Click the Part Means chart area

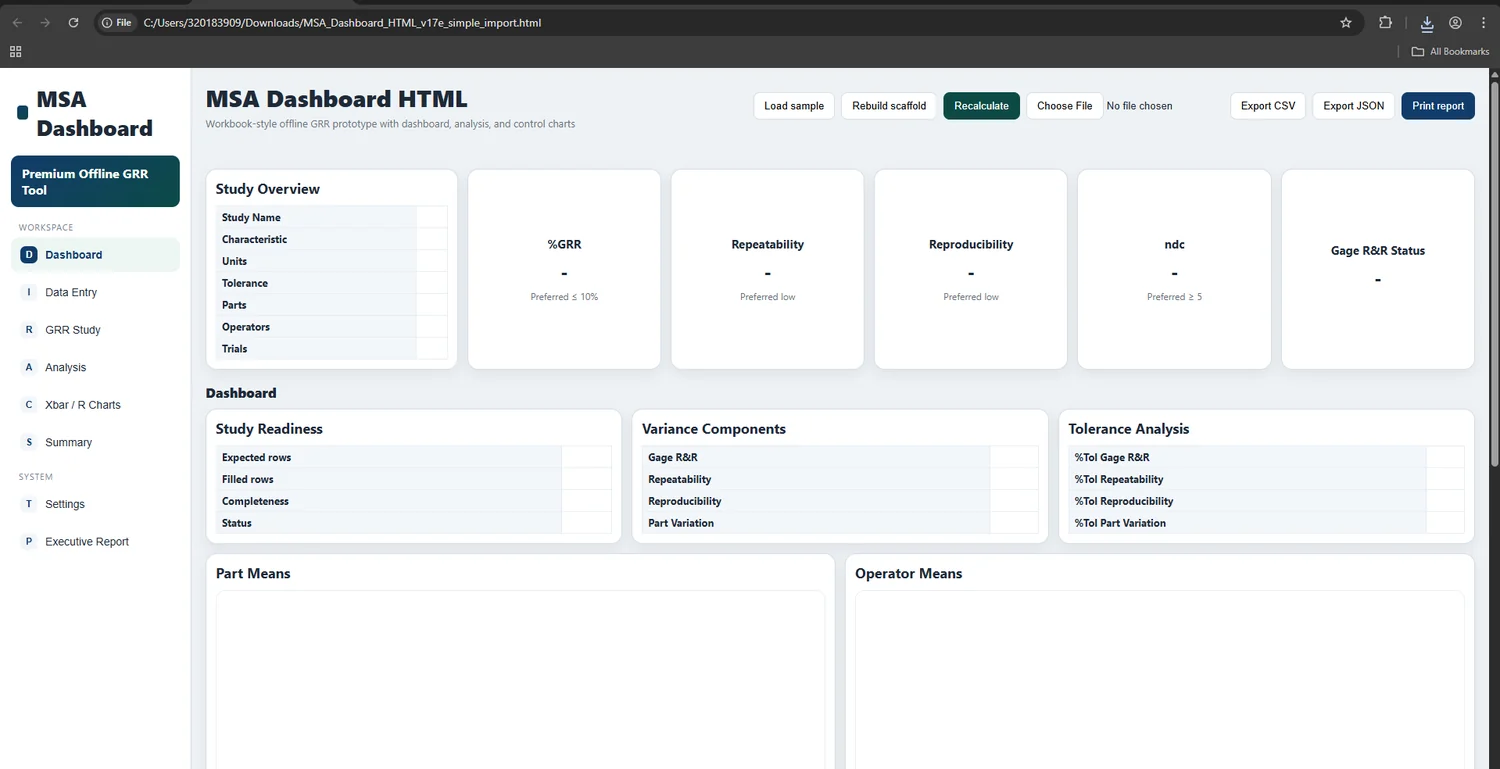tap(520, 680)
